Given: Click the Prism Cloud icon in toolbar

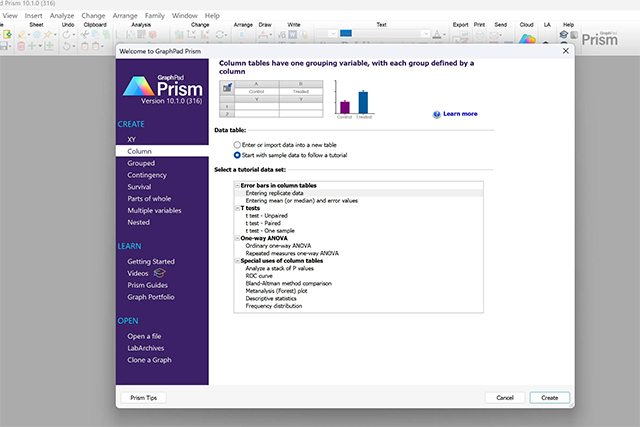Looking at the screenshot, I should pos(527,40).
